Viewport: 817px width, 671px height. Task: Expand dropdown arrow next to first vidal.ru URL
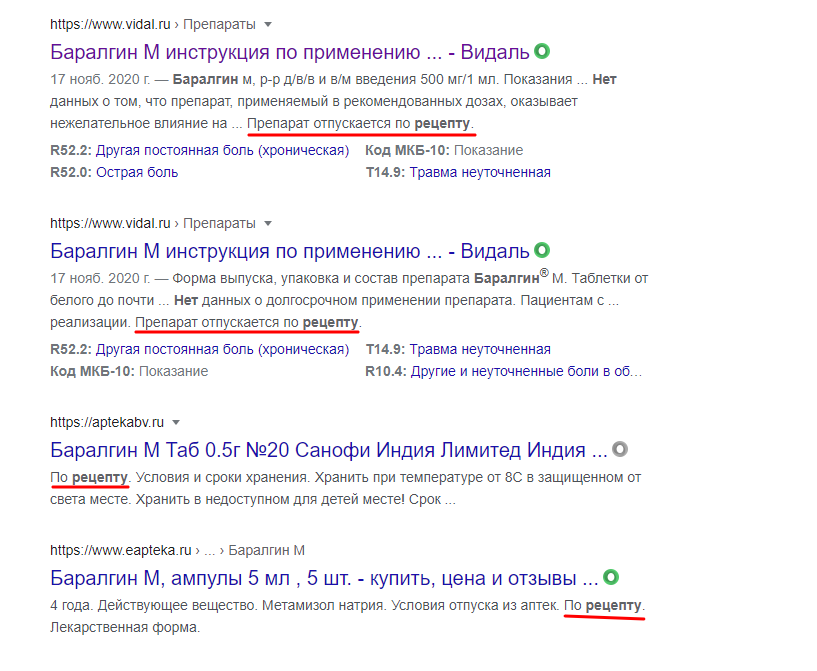tap(268, 24)
